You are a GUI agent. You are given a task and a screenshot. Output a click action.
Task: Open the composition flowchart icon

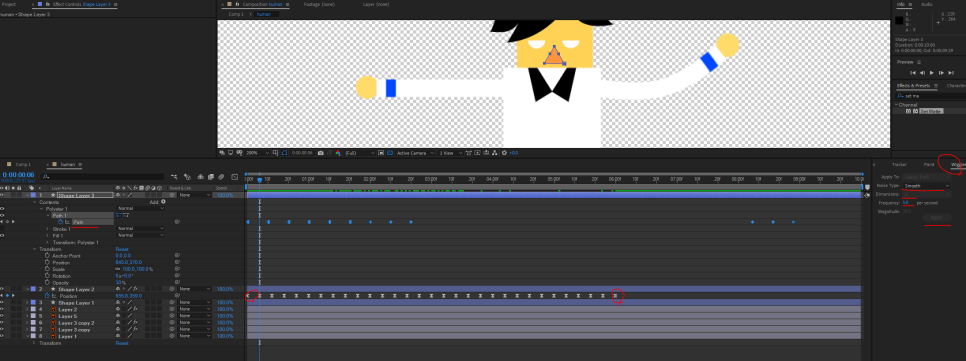click(495, 153)
